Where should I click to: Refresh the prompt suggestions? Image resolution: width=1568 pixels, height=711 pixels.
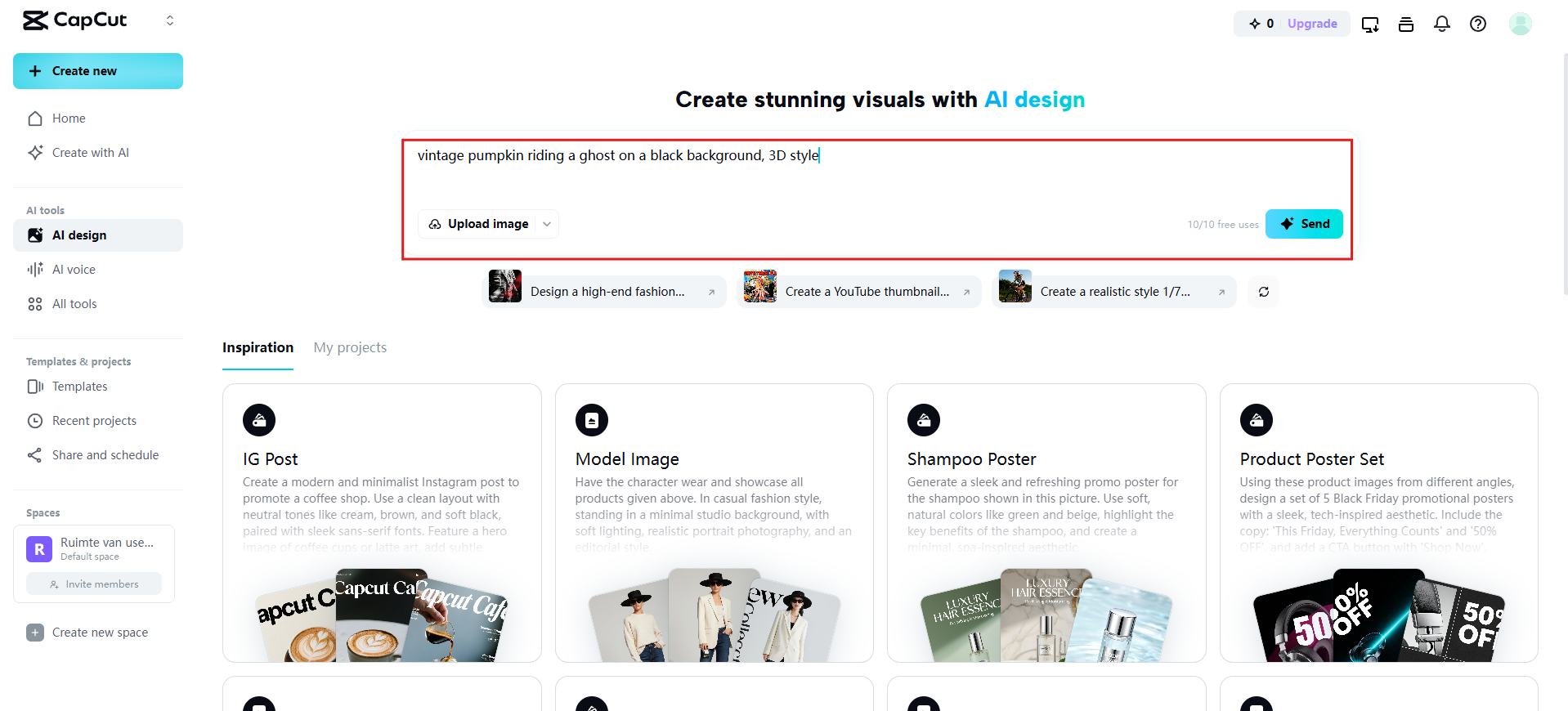click(1264, 292)
